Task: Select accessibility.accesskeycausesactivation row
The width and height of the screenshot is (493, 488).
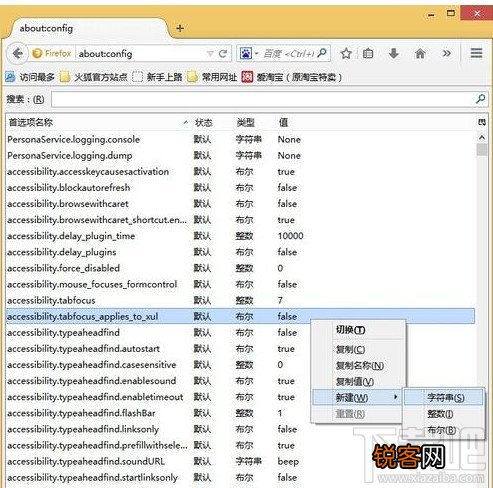Action: 240,172
